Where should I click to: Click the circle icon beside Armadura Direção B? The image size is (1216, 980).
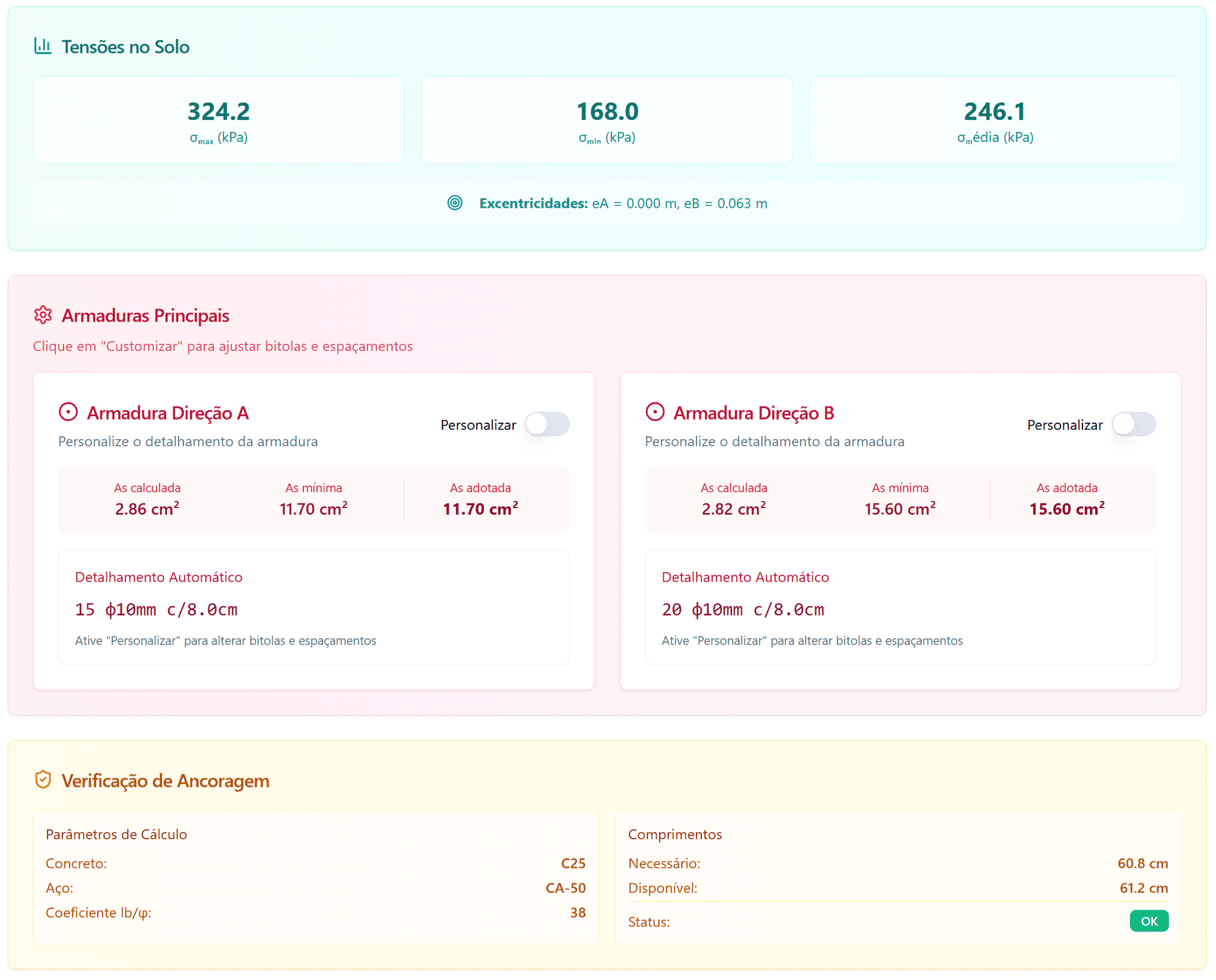(655, 412)
